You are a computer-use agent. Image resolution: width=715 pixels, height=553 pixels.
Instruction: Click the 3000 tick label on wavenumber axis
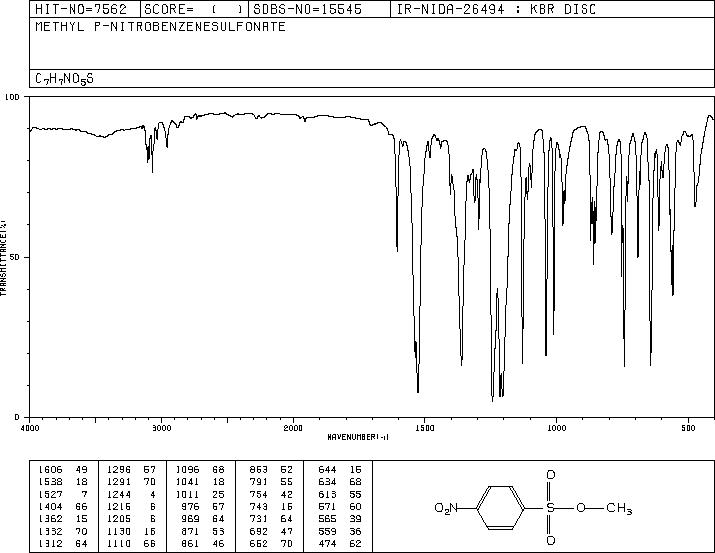point(161,428)
